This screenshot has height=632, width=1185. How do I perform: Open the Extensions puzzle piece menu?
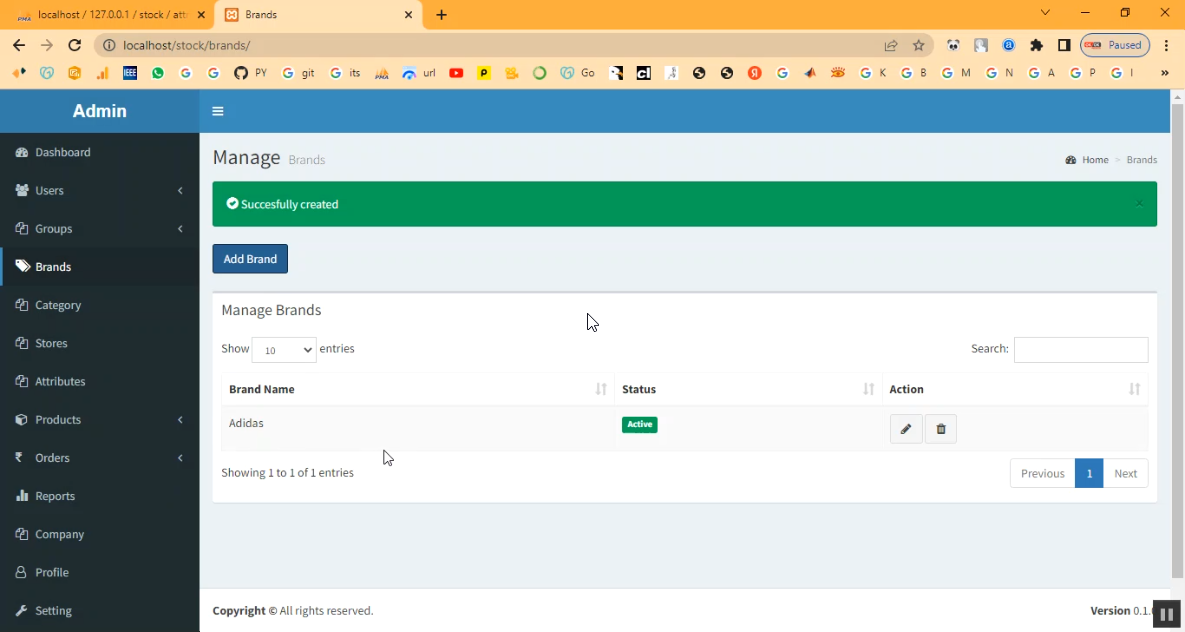tap(1036, 45)
